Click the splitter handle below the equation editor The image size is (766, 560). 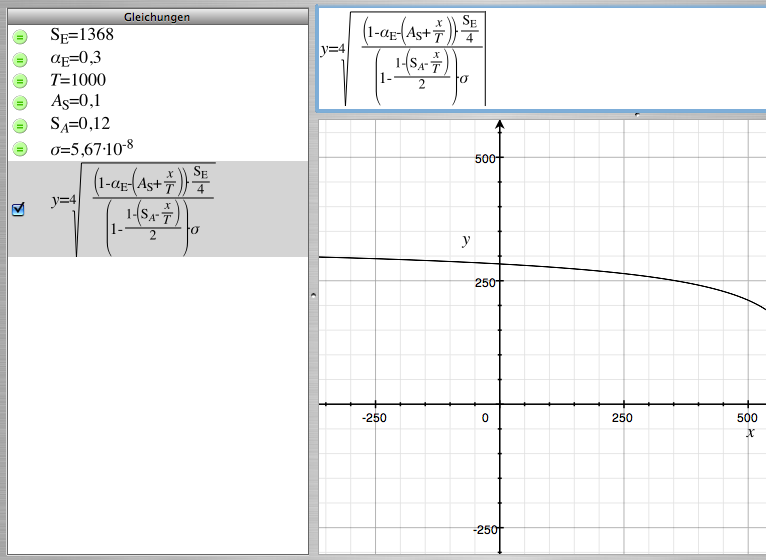636,114
